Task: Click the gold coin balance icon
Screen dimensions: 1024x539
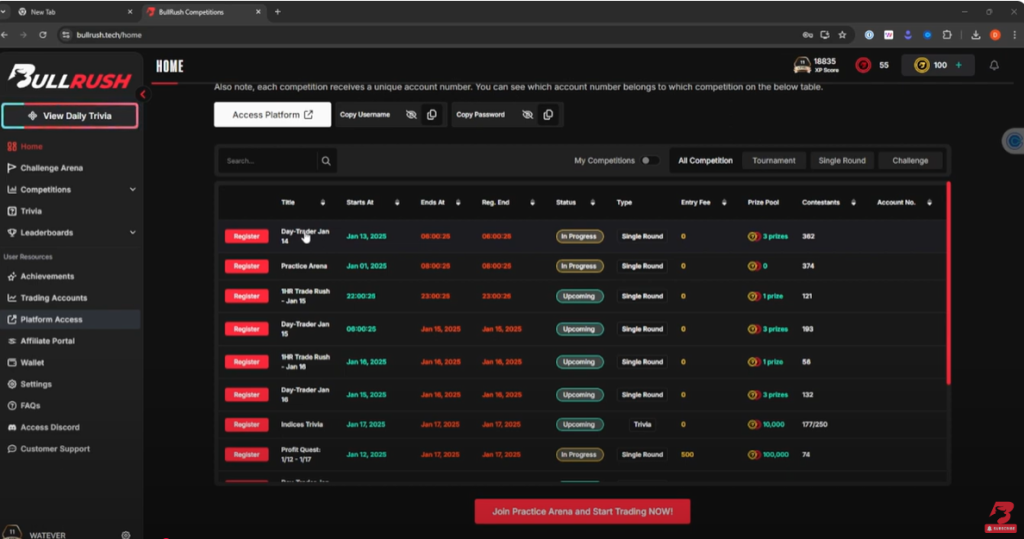Action: click(921, 65)
